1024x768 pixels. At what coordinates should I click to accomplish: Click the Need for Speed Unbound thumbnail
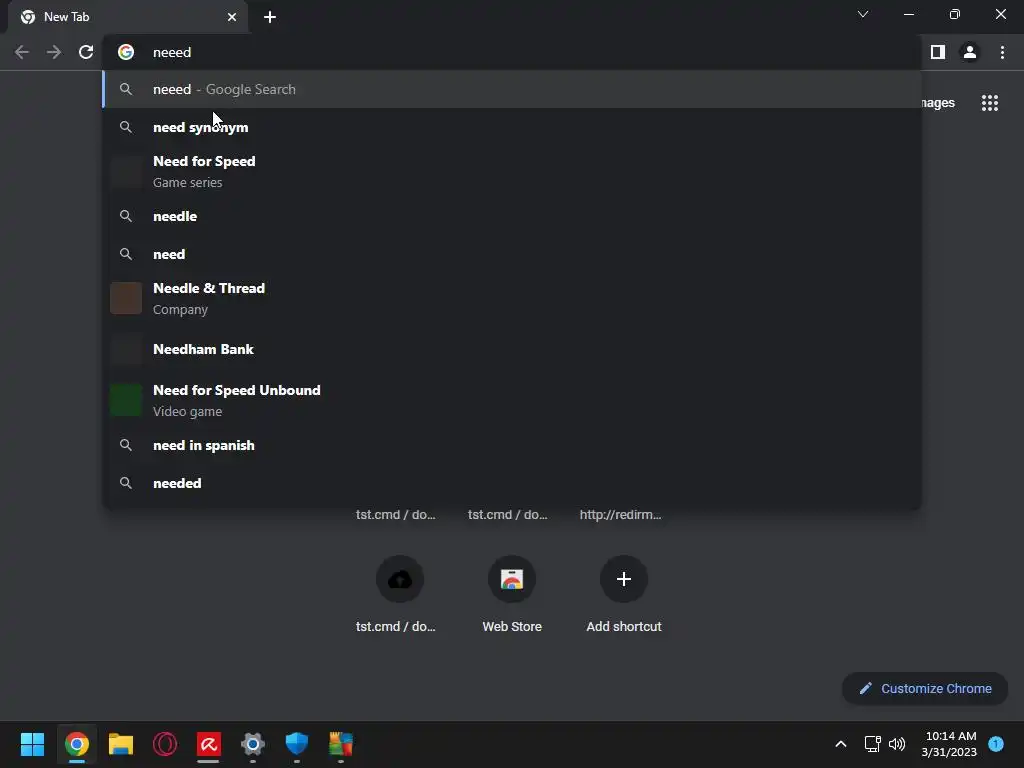[x=126, y=400]
